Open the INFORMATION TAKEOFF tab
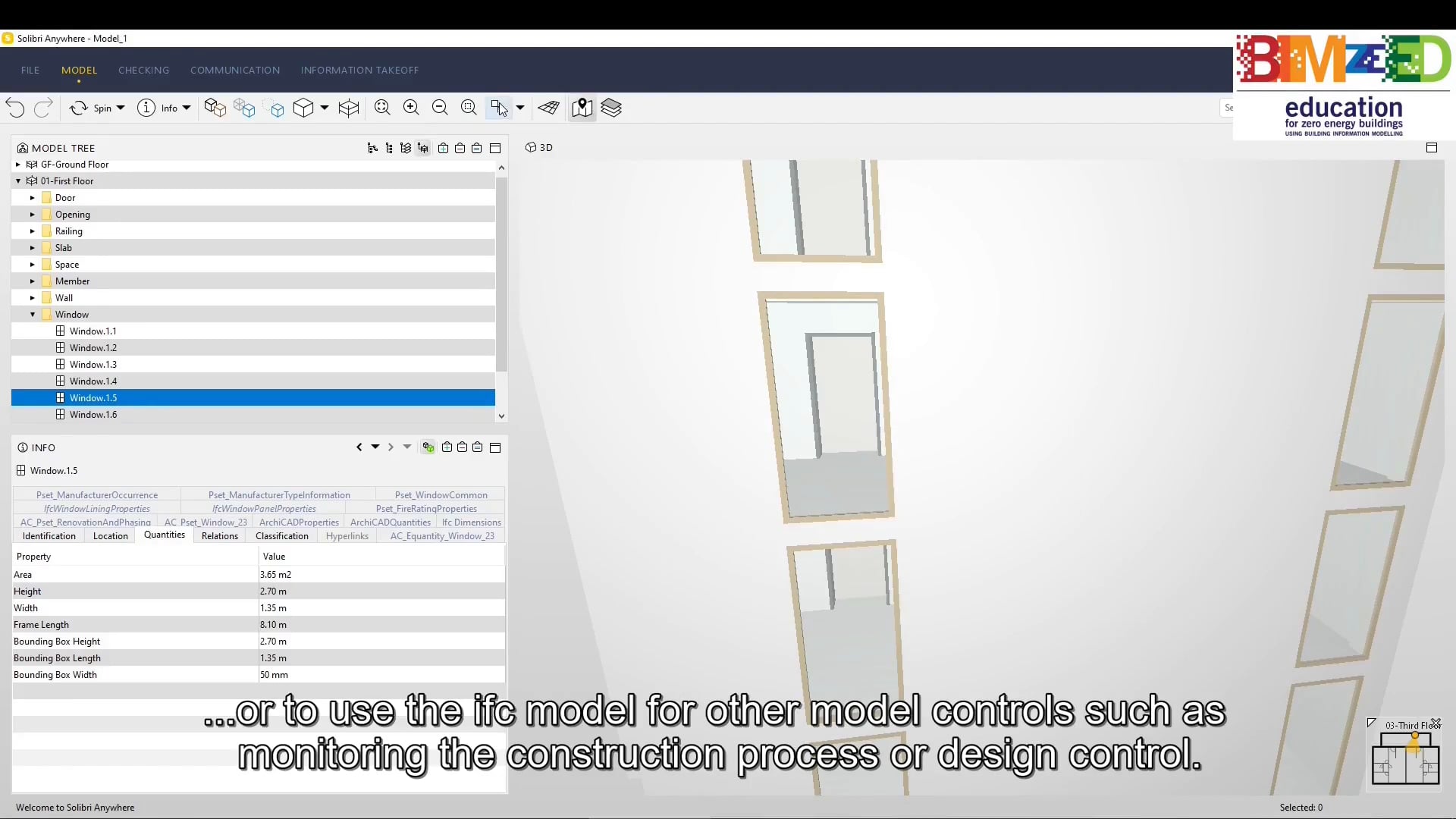1456x819 pixels. [359, 70]
